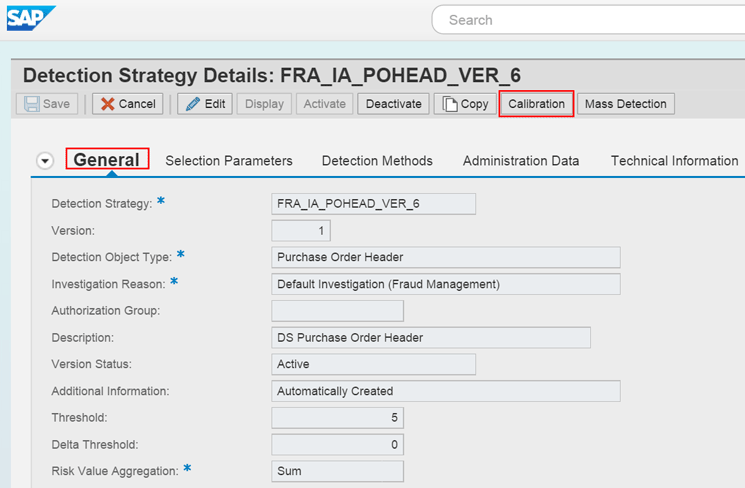
Task: Select the General tab
Action: [x=107, y=159]
